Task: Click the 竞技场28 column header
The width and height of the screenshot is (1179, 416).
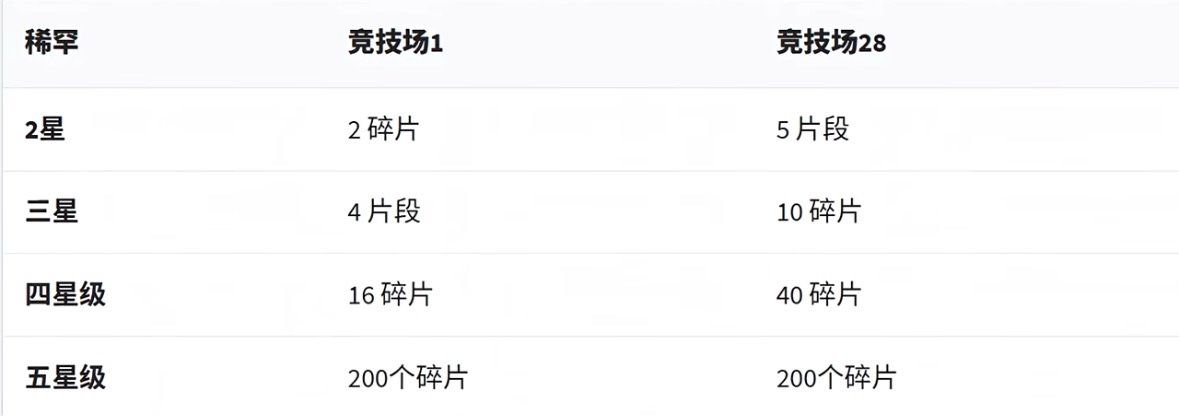Action: point(830,44)
